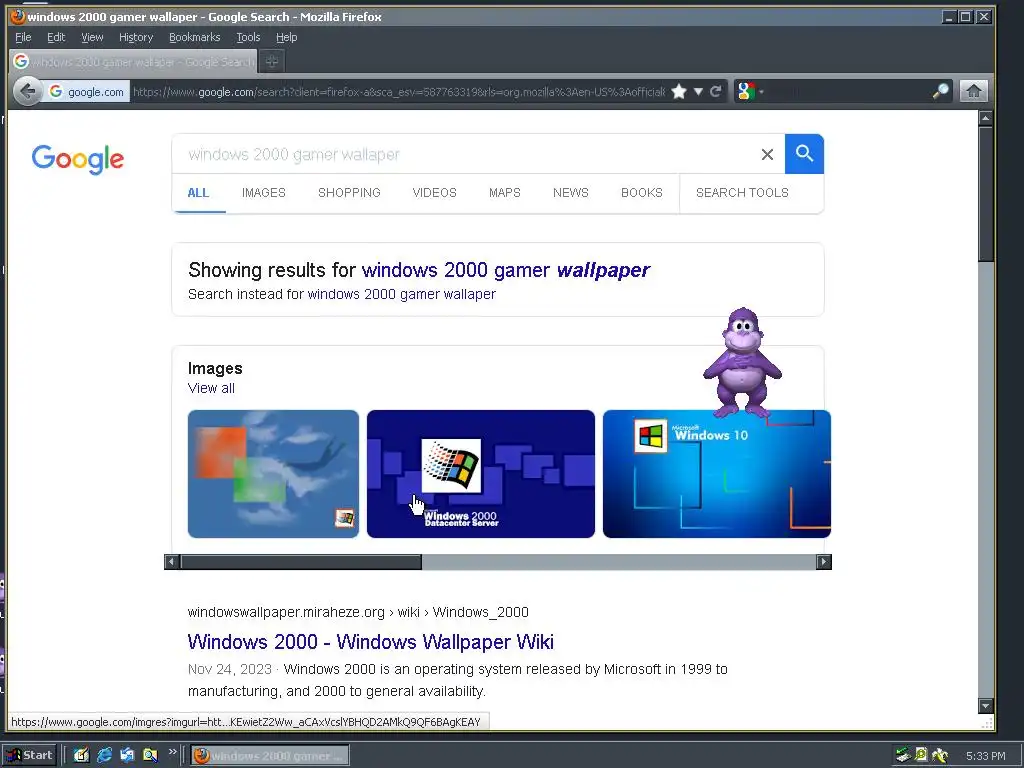Click the images carousel left scroll arrow
Image resolution: width=1024 pixels, height=768 pixels.
(172, 562)
